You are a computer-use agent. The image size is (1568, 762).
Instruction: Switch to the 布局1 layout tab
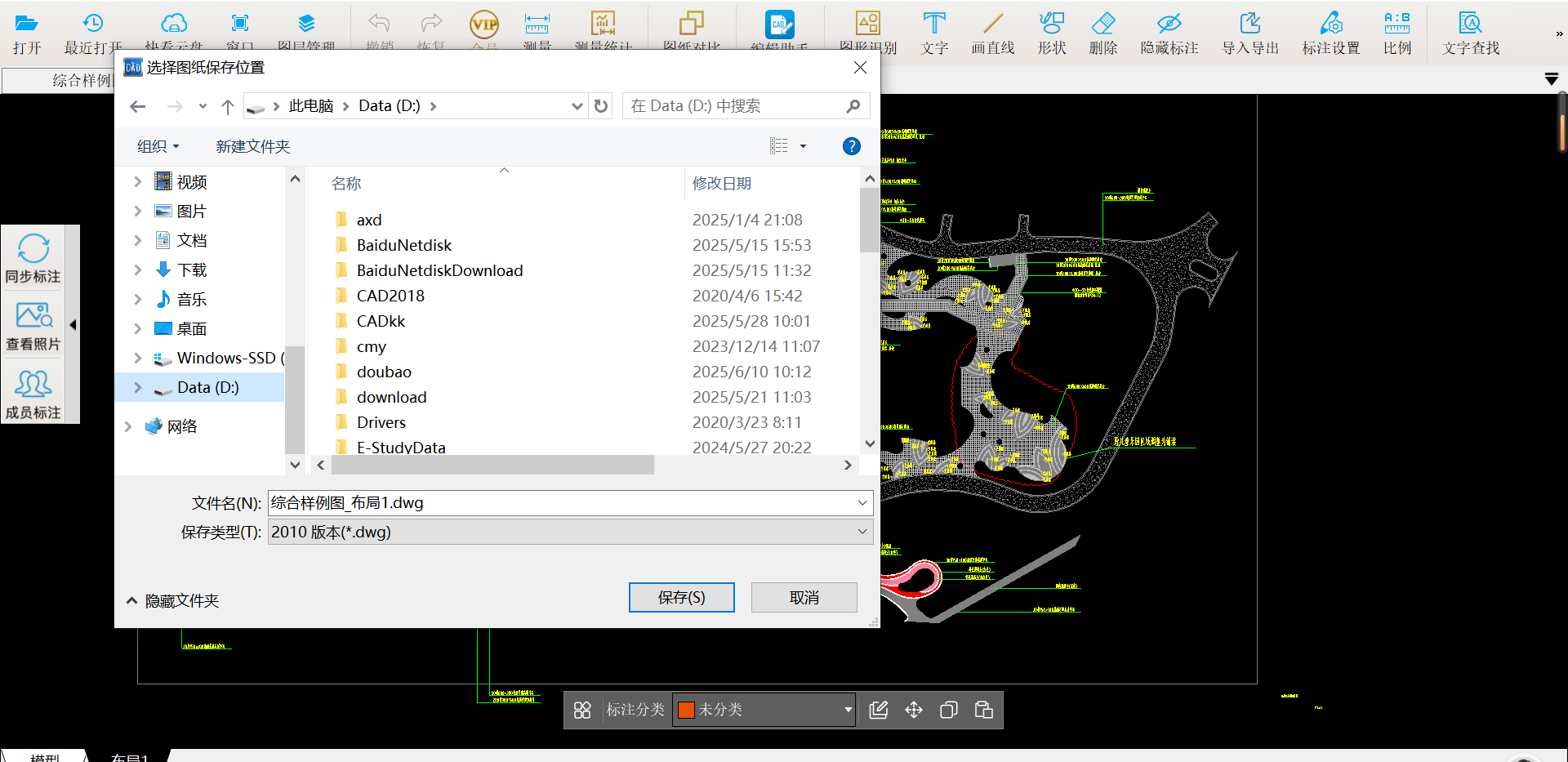point(129,757)
